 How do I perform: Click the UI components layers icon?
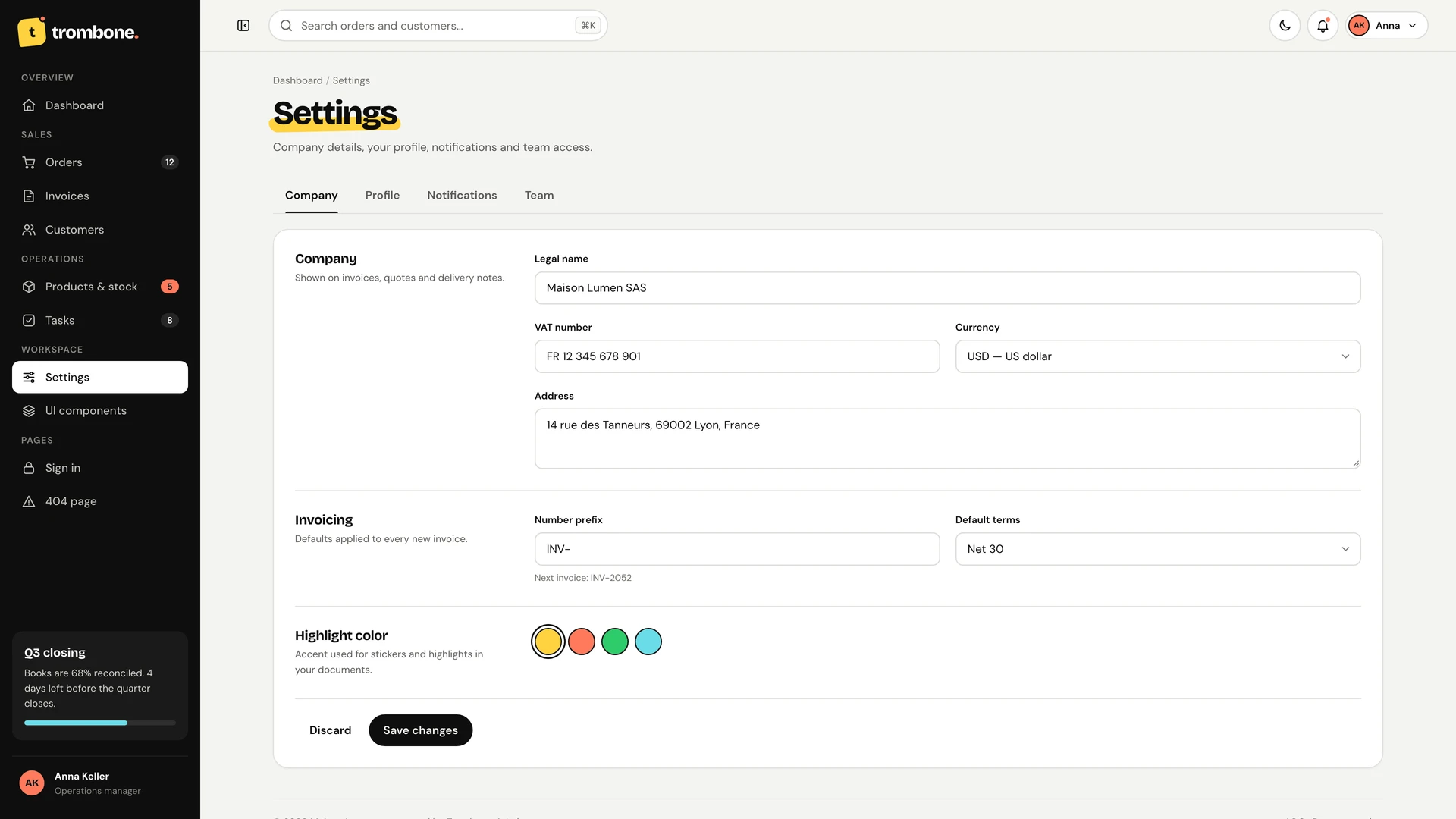pyautogui.click(x=29, y=411)
